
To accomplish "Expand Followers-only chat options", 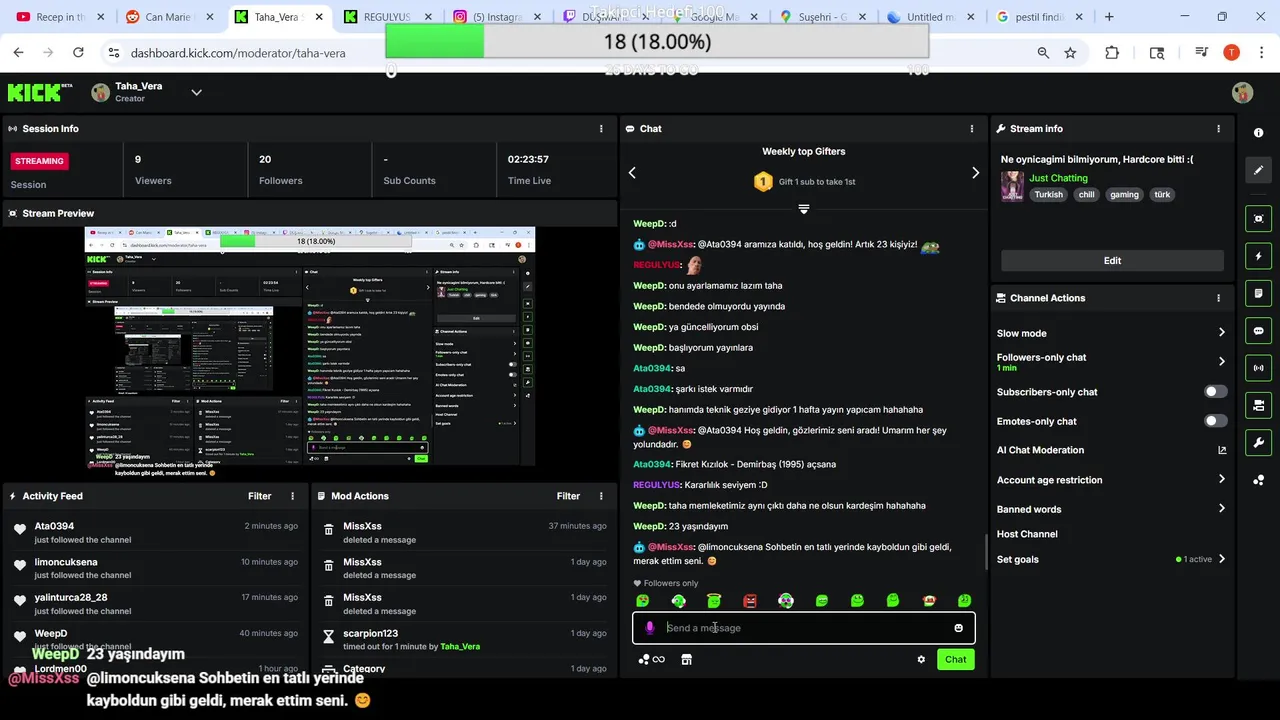I will 1221,361.
